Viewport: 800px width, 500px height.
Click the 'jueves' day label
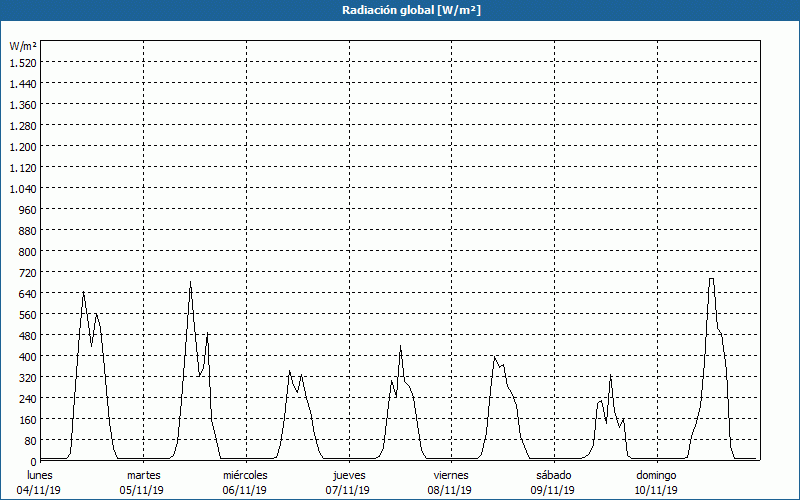(349, 475)
